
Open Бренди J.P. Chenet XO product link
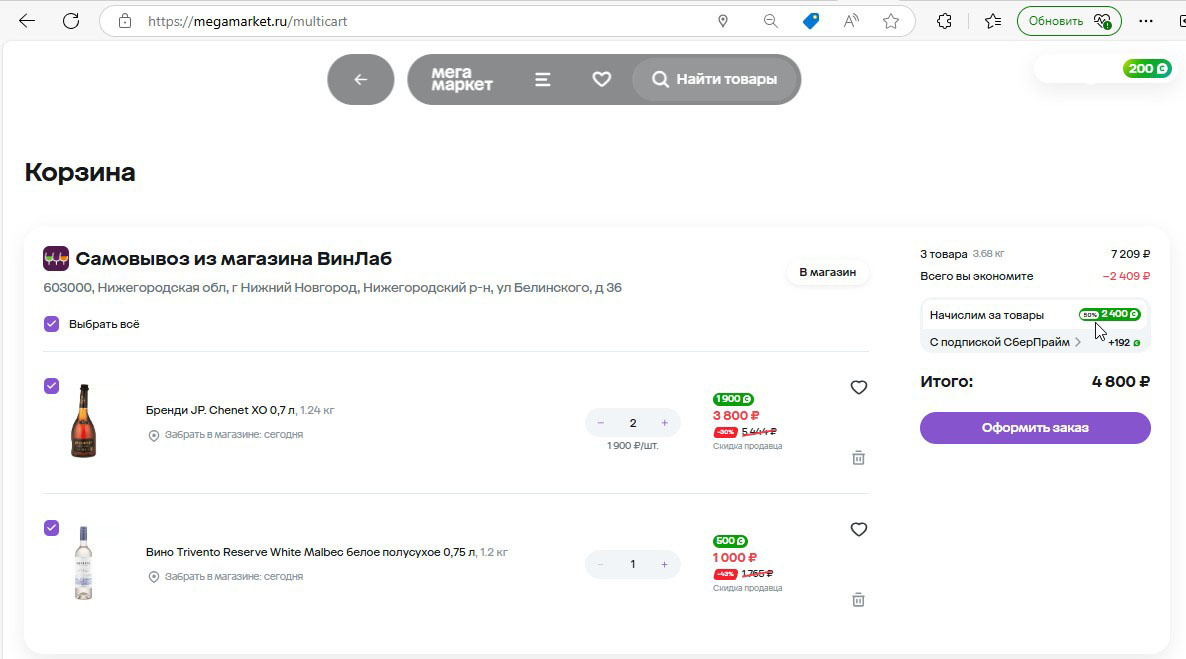click(220, 410)
